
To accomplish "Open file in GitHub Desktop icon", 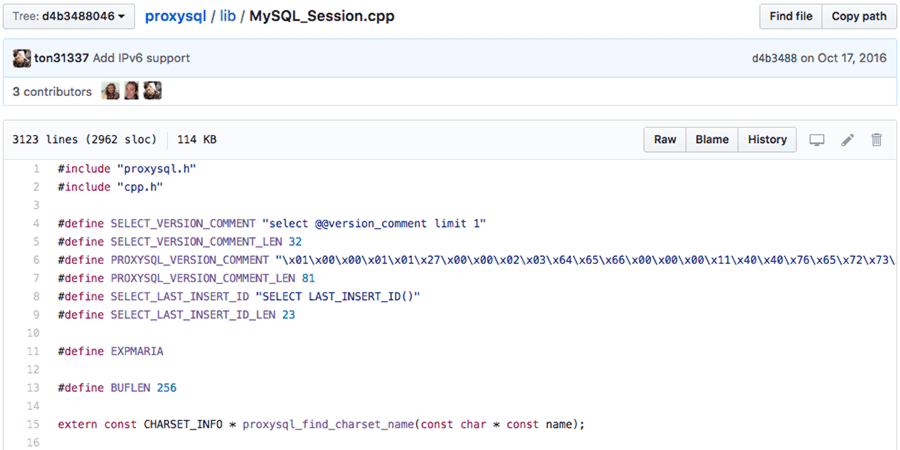I will [817, 140].
